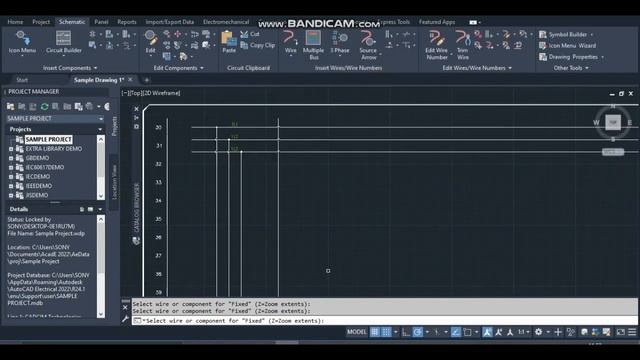This screenshot has height=360, width=640.
Task: Switch to the Start drawing tab
Action: coord(22,80)
